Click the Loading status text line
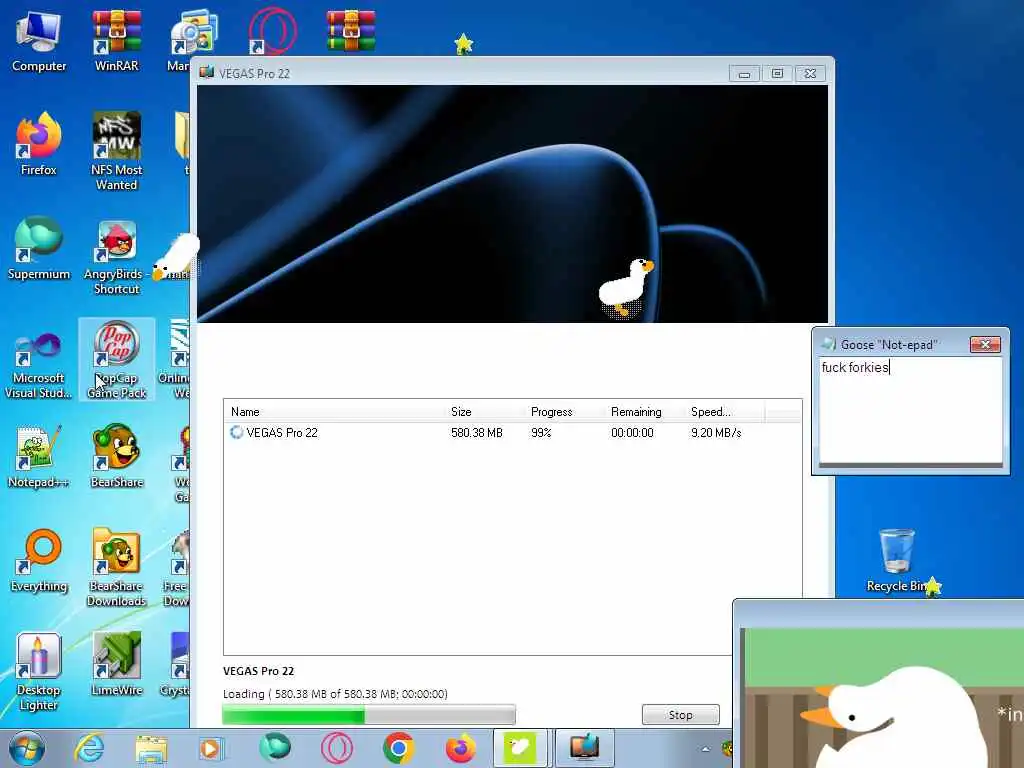The height and width of the screenshot is (768, 1024). tap(335, 694)
